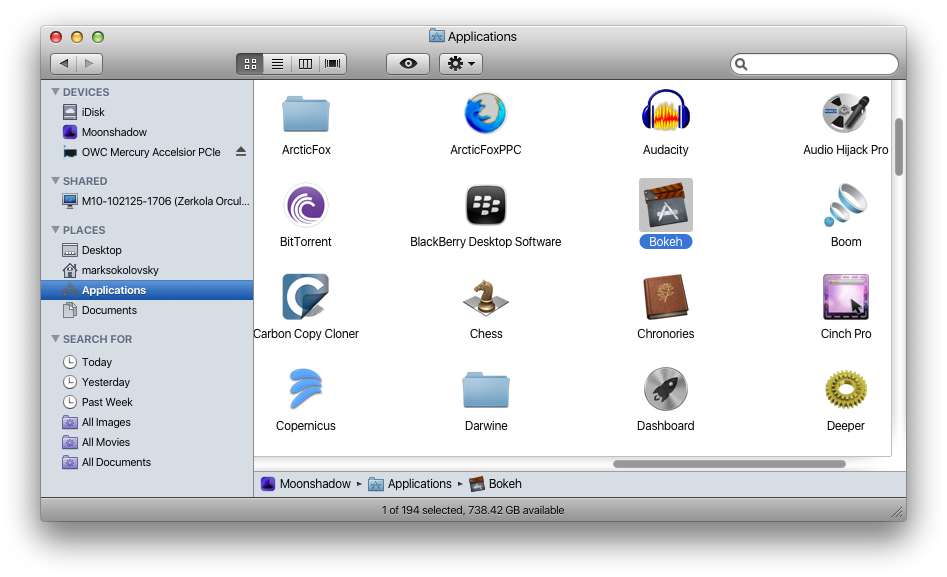This screenshot has height=577, width=947.
Task: Click Moonshadow in the path bar
Action: (314, 484)
